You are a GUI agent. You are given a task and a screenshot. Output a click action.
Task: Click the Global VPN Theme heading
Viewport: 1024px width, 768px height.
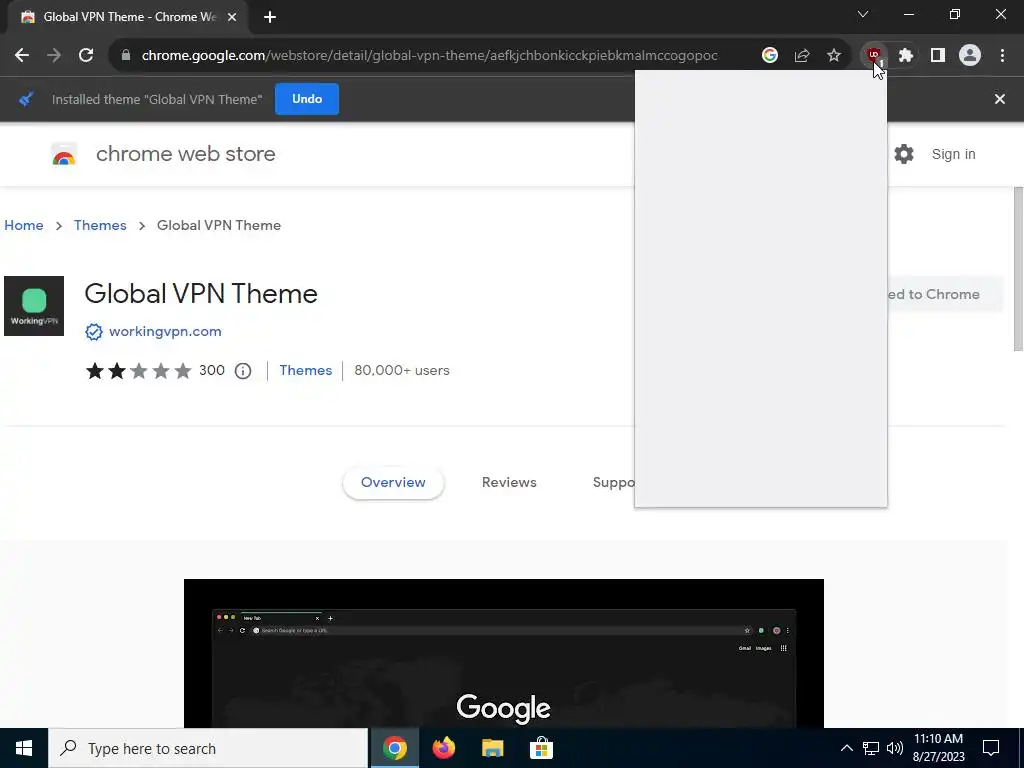201,294
